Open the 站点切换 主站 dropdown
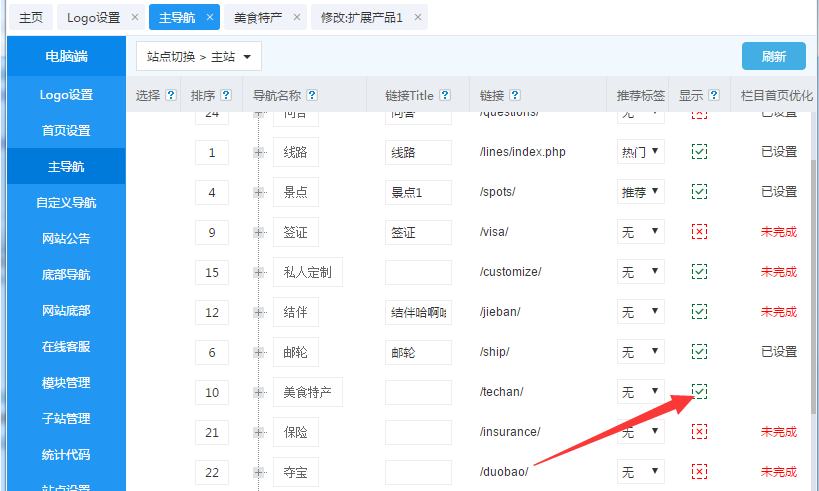 [x=199, y=57]
